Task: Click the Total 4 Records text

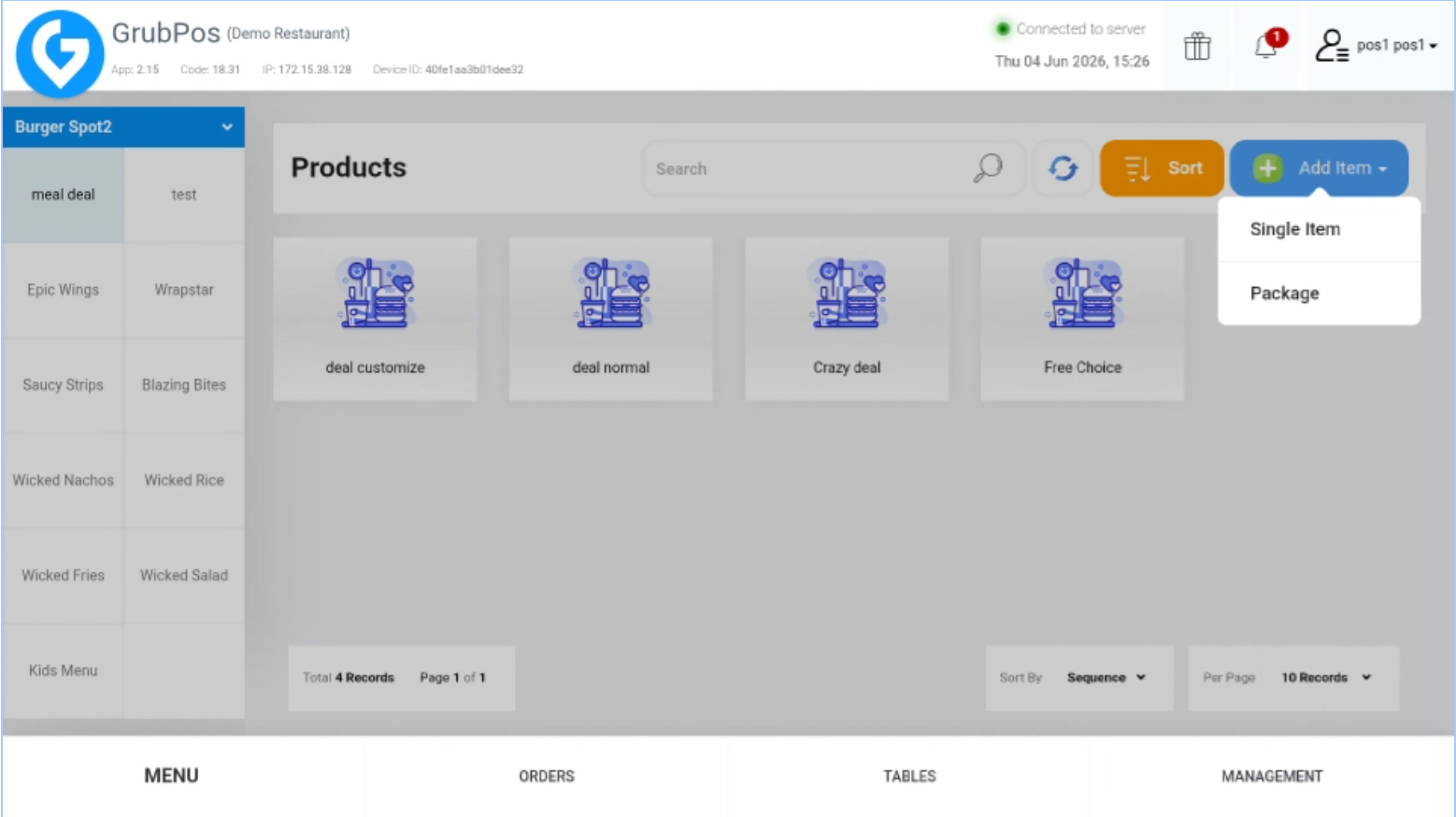Action: tap(349, 678)
